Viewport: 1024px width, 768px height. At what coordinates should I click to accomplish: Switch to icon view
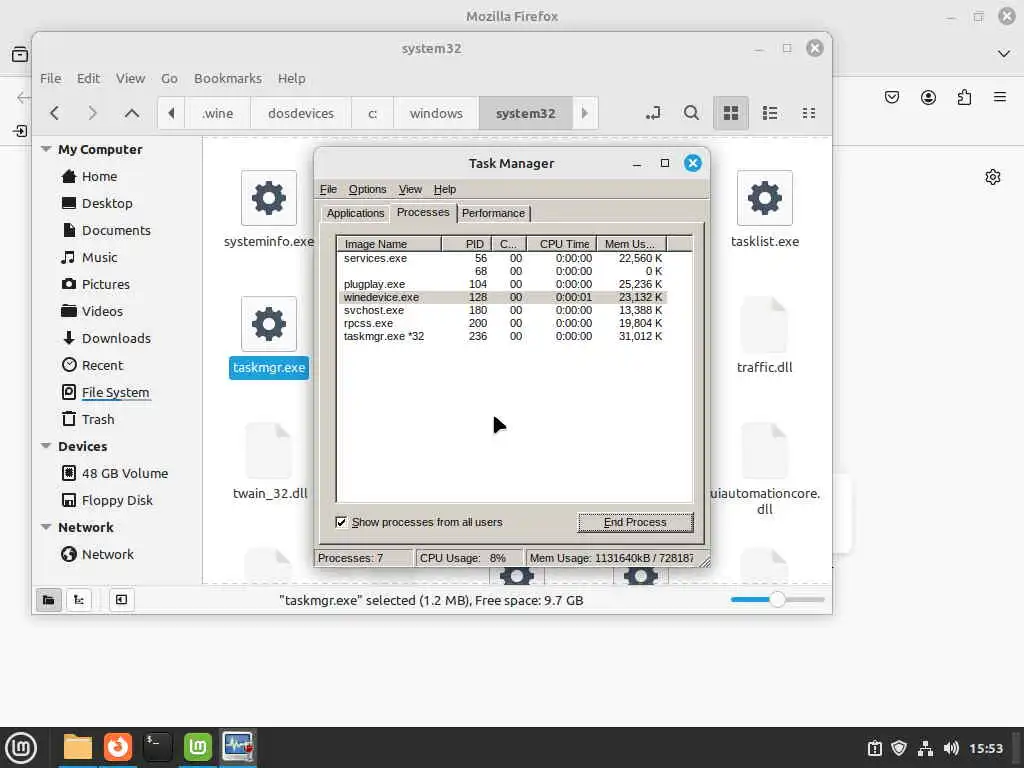coord(730,113)
